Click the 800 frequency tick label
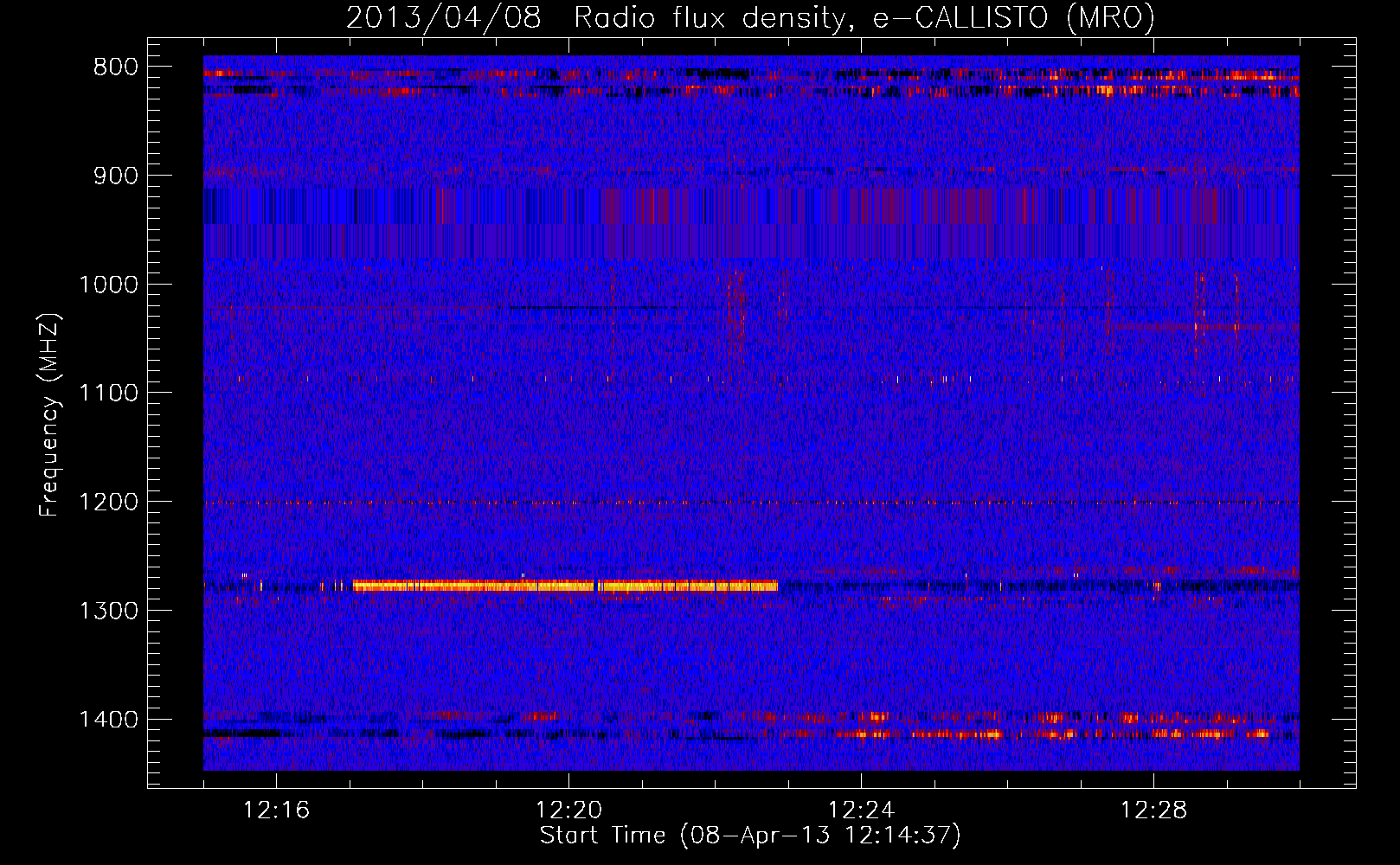Screen dimensions: 1400x865 [116, 67]
